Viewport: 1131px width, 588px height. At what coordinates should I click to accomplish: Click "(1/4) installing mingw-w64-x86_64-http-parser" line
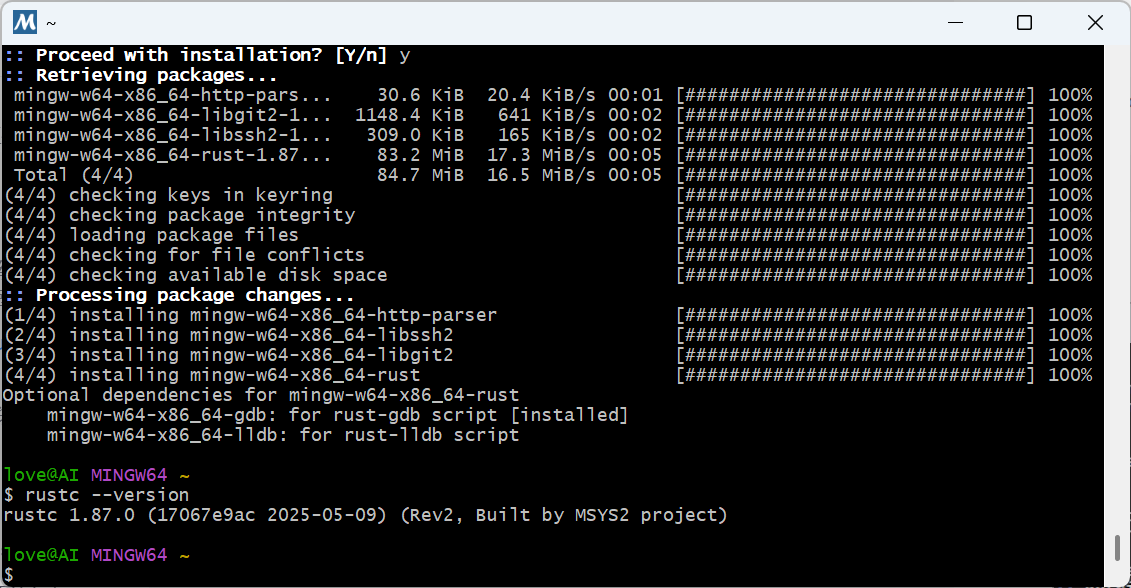pyautogui.click(x=250, y=315)
